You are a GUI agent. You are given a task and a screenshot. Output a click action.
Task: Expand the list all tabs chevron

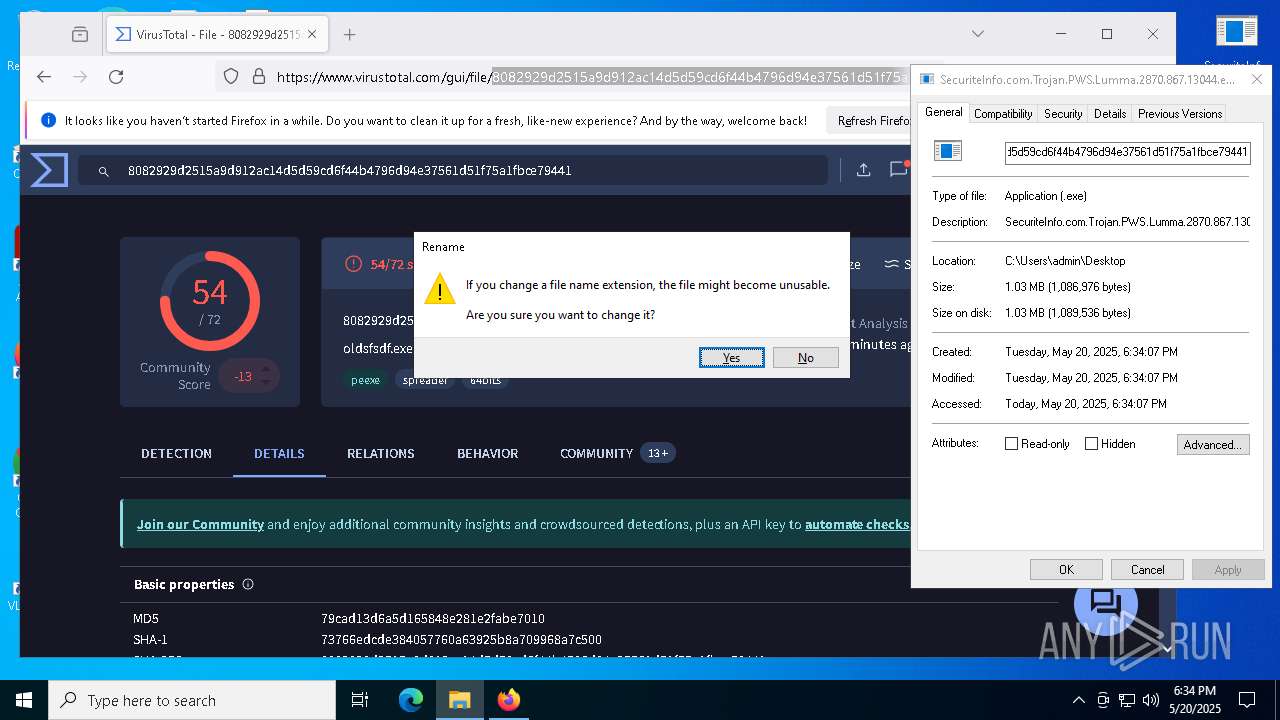(x=978, y=34)
